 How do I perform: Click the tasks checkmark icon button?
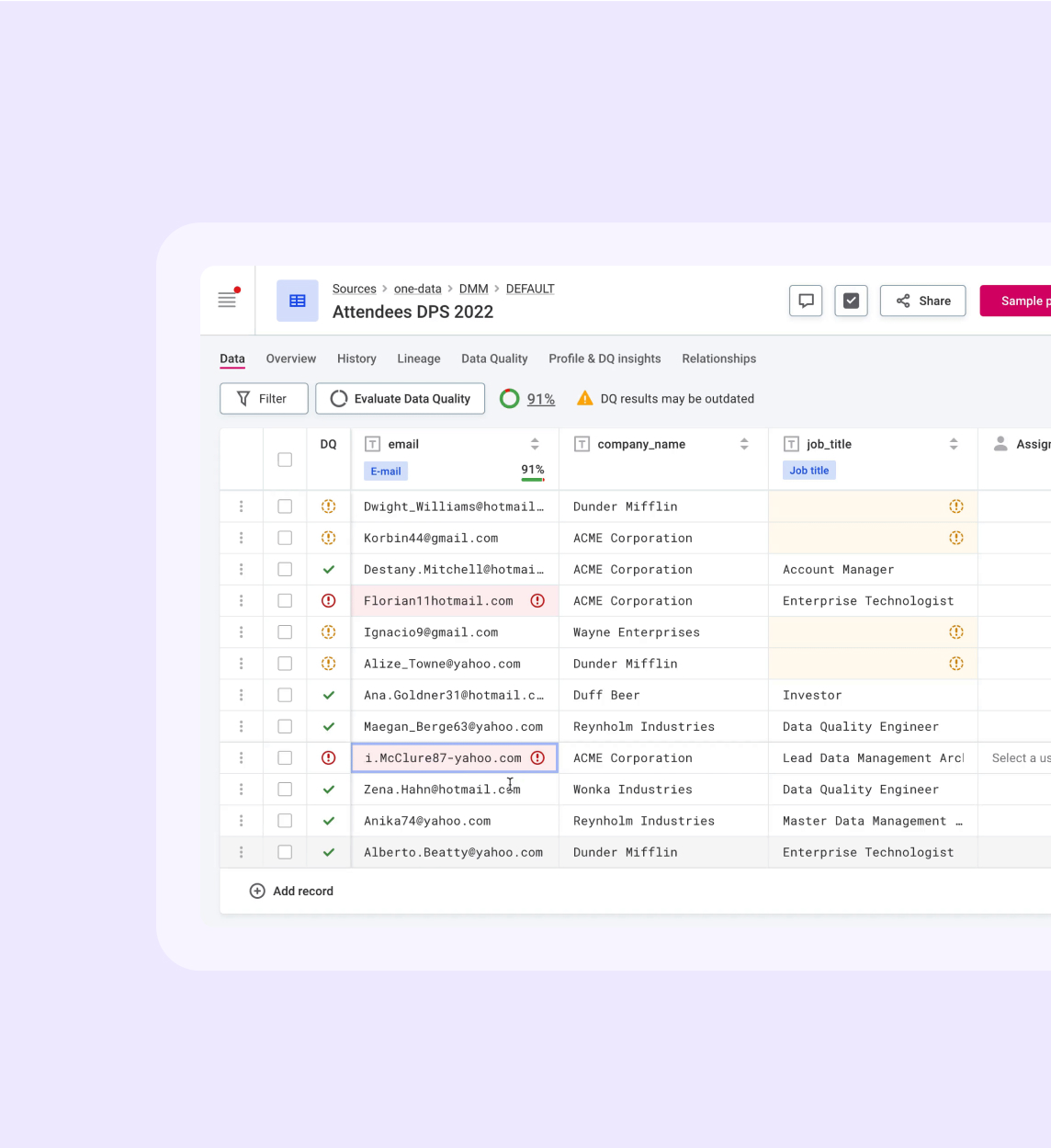[x=851, y=301]
